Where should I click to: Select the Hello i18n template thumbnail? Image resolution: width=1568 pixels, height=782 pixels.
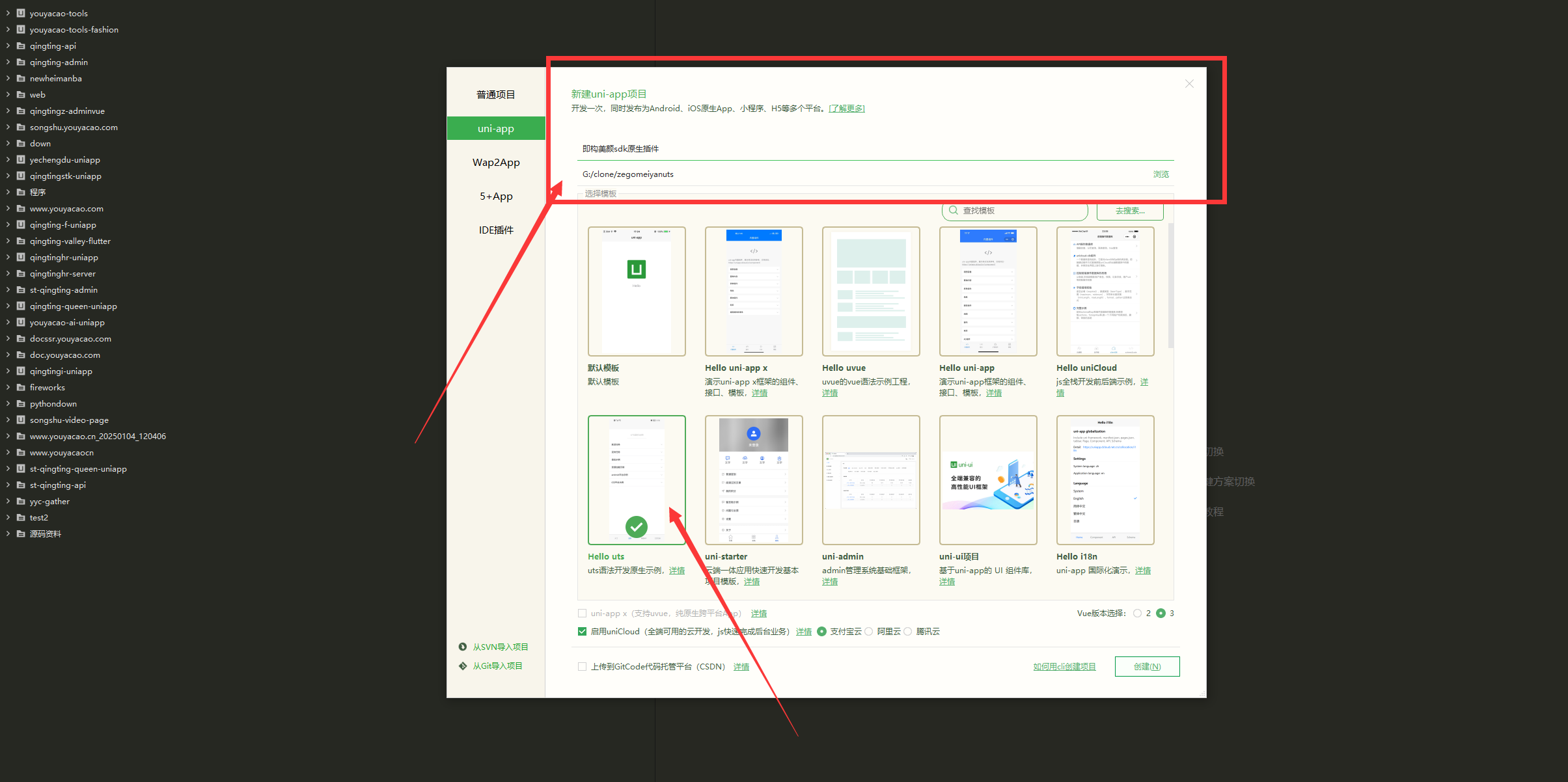click(1105, 480)
